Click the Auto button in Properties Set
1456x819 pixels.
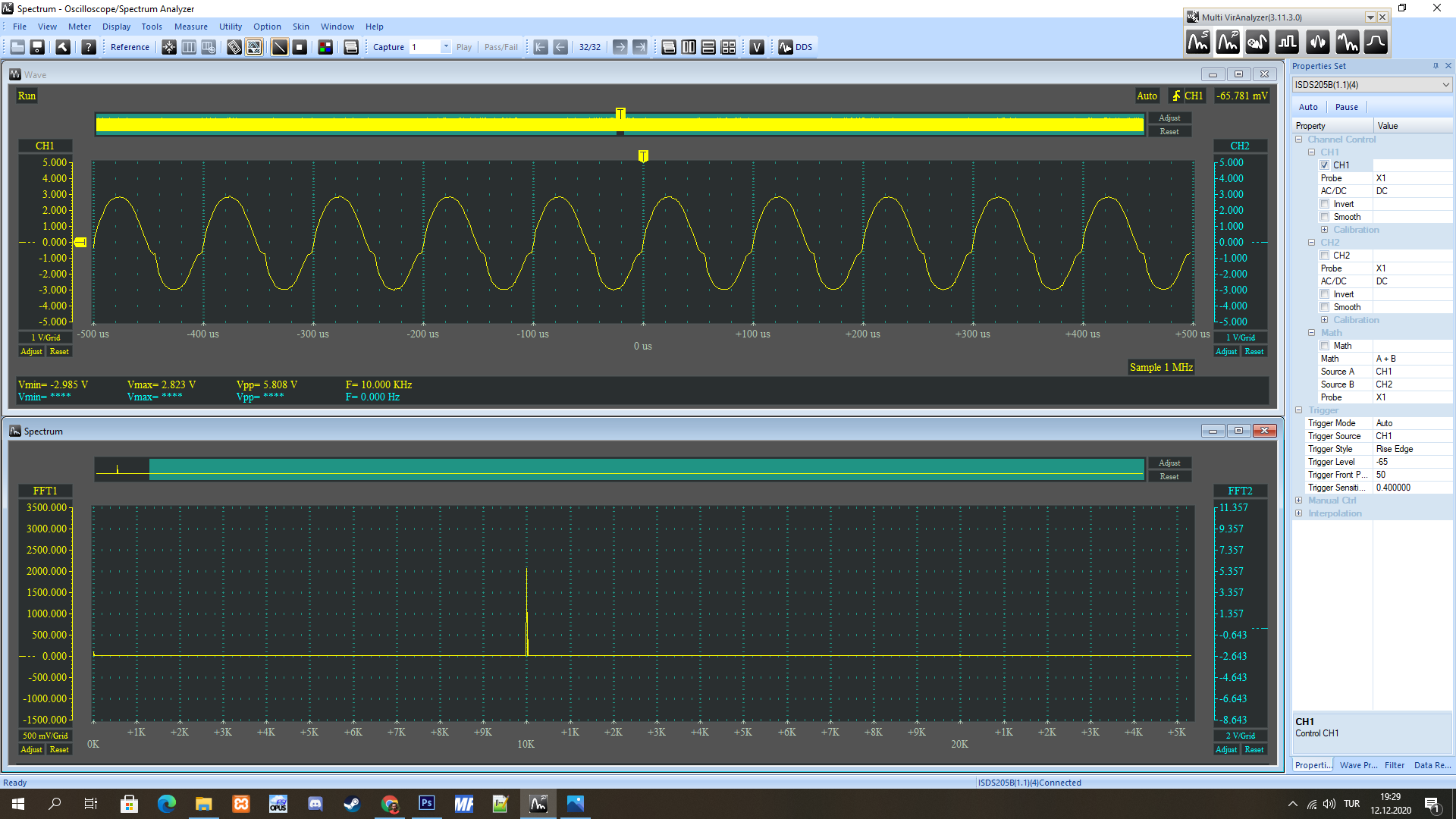(x=1308, y=107)
